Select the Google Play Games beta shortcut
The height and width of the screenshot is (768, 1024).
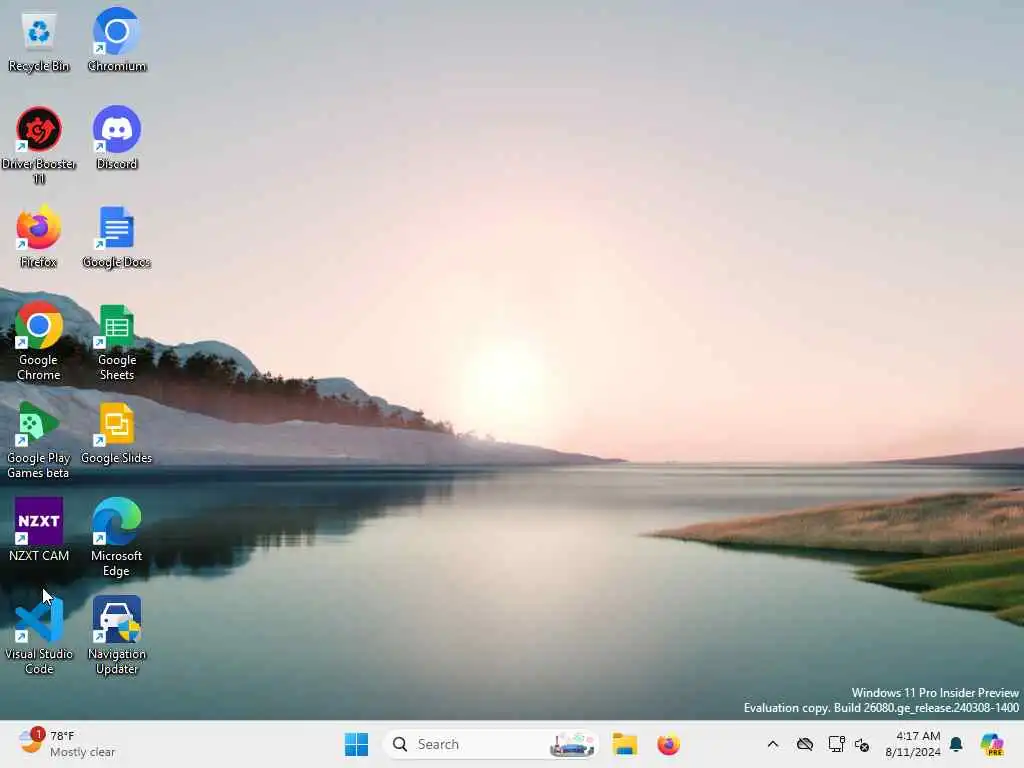(x=39, y=440)
